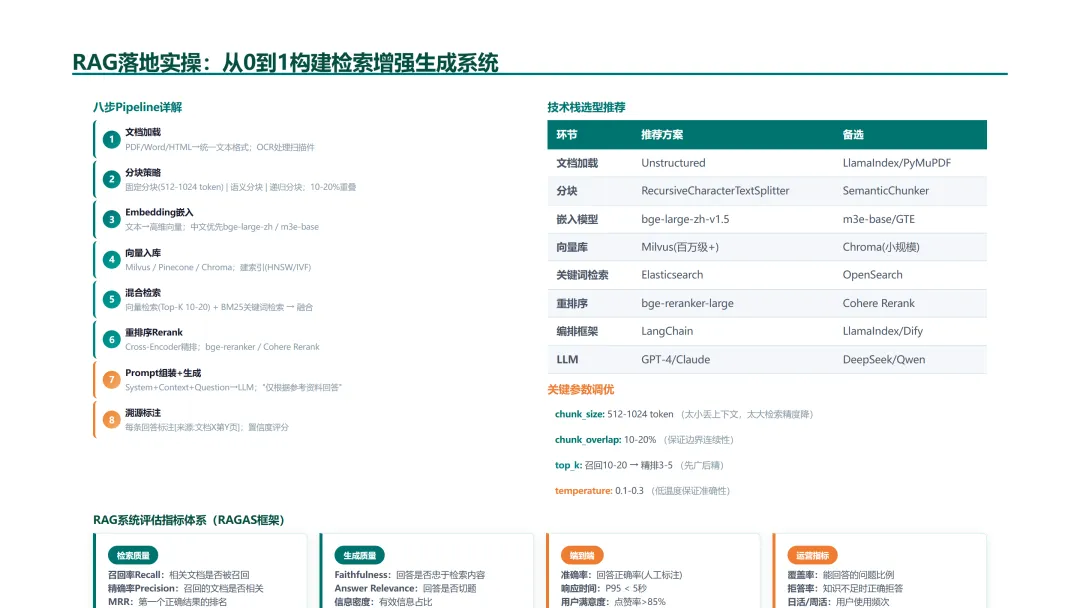
Task: Click the 备选 table header
Action: pos(853,135)
